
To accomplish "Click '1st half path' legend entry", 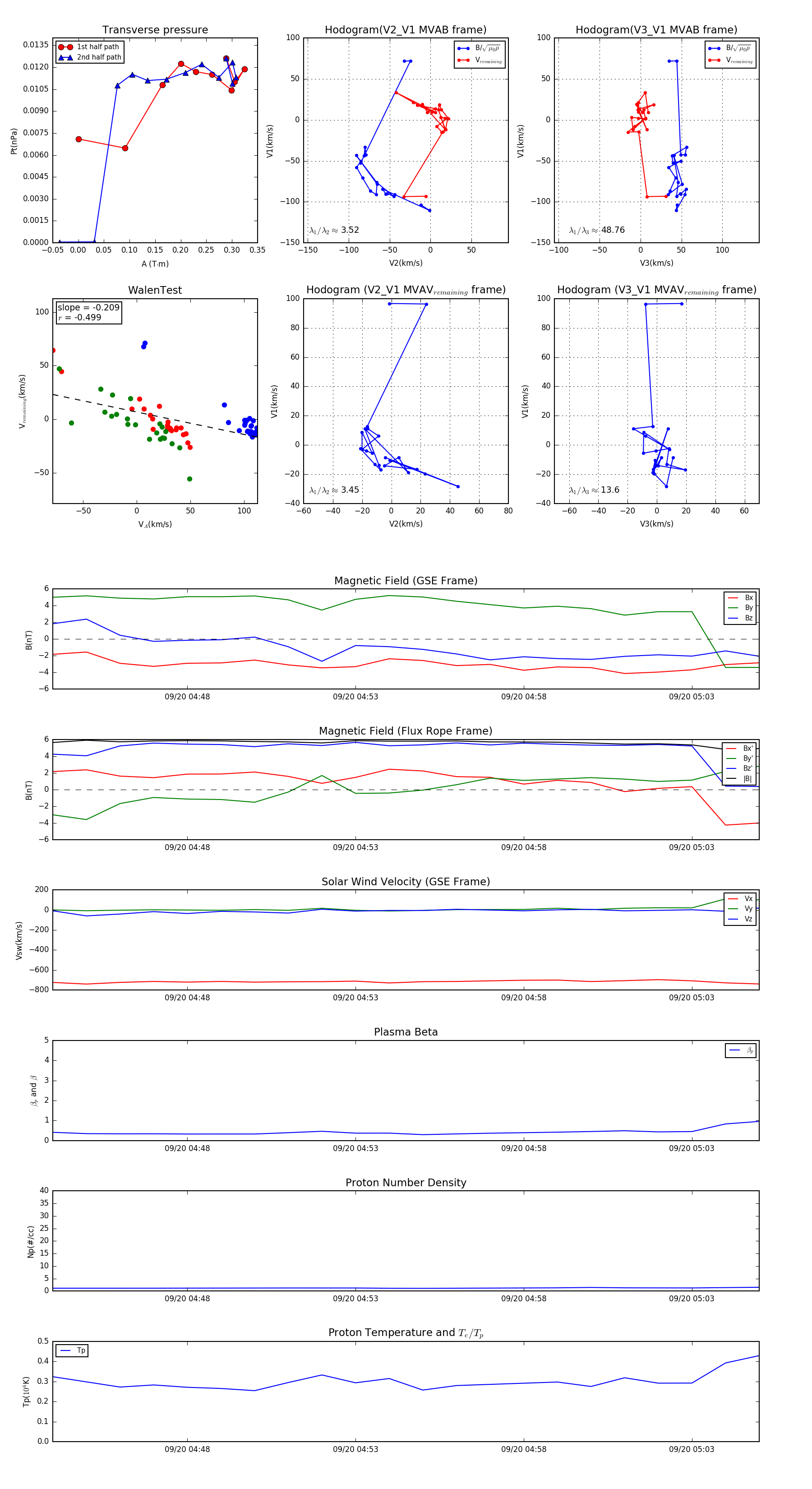I will click(x=90, y=47).
